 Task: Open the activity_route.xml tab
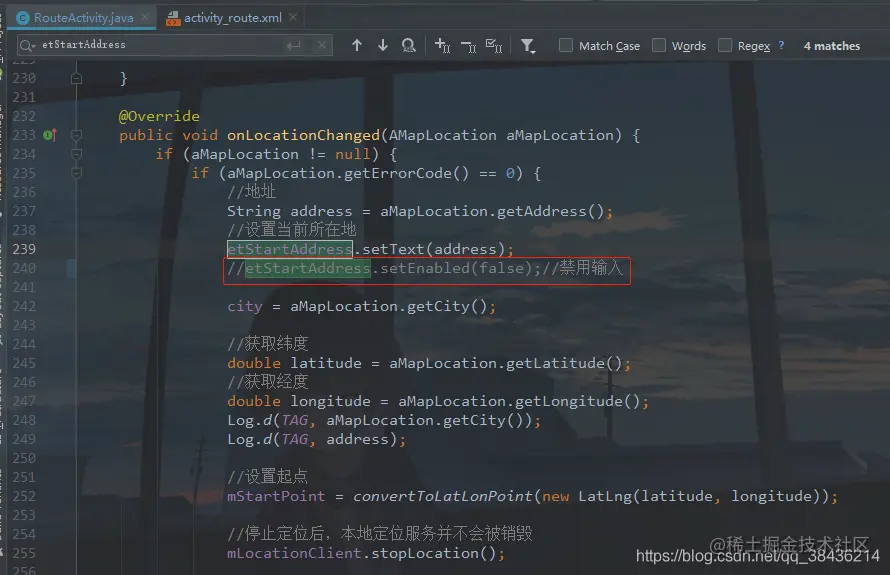pyautogui.click(x=232, y=18)
